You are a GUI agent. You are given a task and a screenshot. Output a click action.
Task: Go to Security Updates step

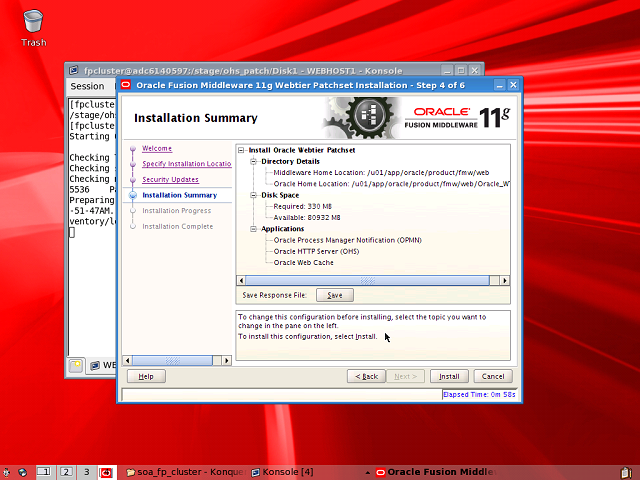170,180
